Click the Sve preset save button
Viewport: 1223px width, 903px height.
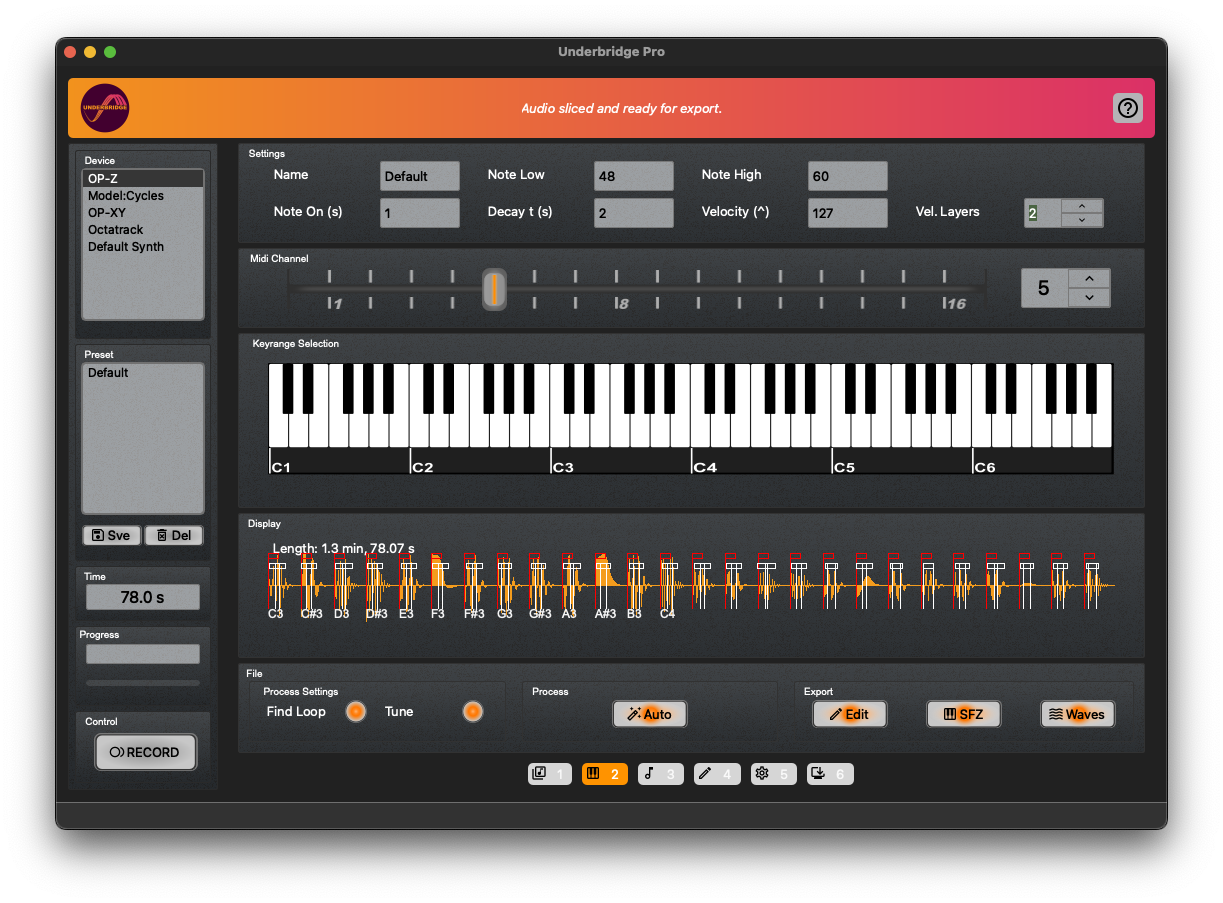tap(111, 535)
